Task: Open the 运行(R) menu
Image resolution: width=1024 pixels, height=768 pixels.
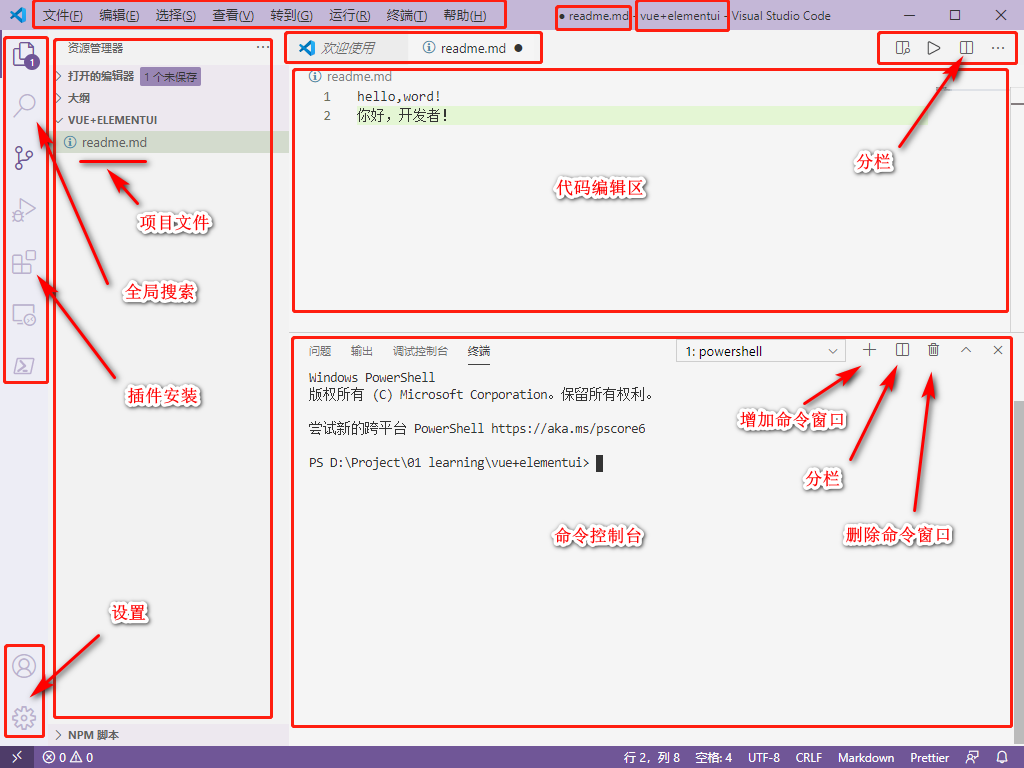Action: 349,15
